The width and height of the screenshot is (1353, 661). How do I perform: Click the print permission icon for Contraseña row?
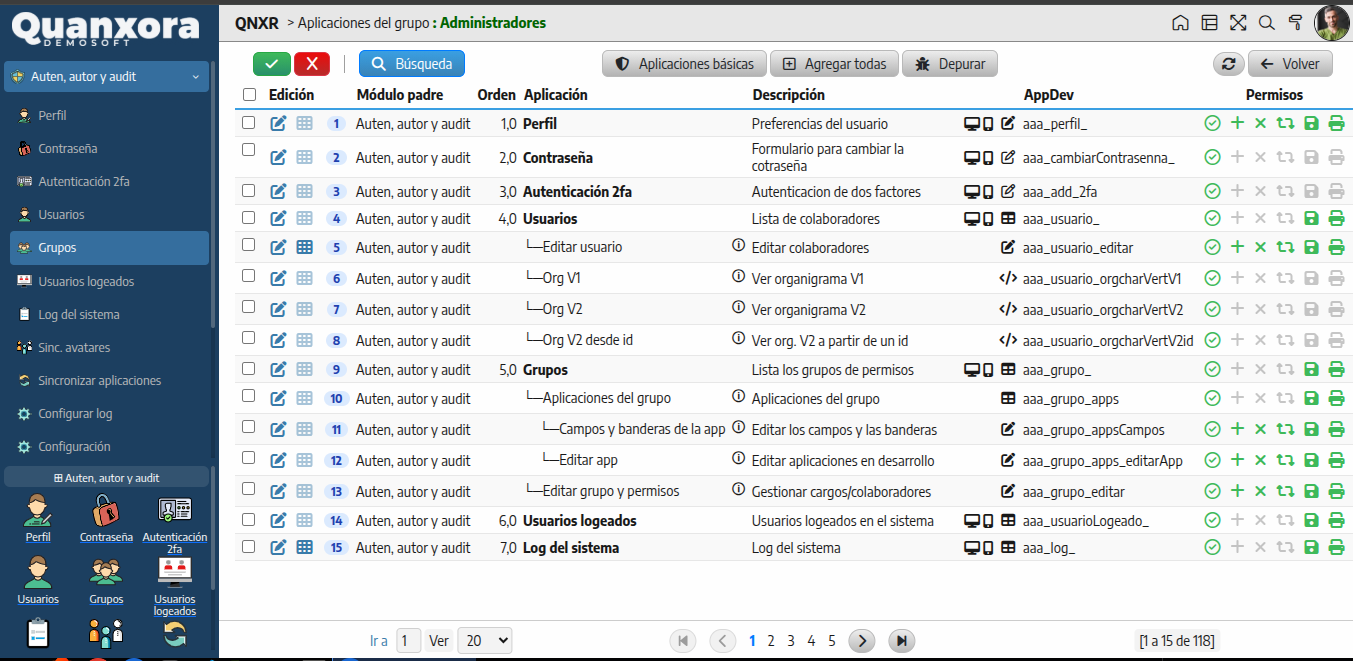tap(1336, 157)
